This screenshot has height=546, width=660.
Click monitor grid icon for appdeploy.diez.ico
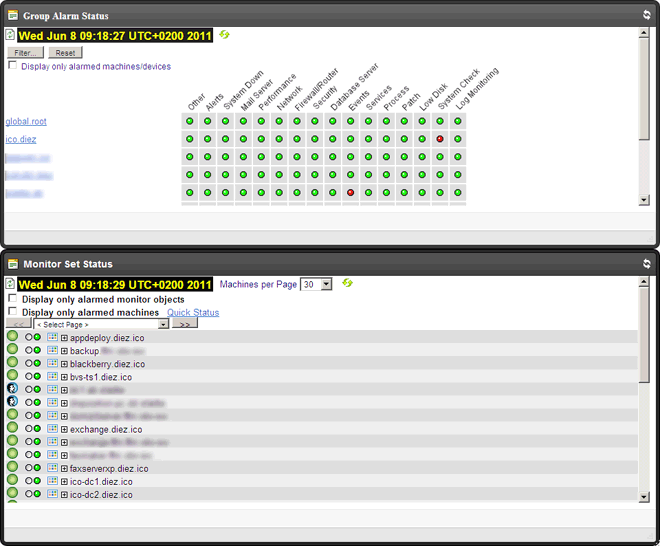click(52, 337)
